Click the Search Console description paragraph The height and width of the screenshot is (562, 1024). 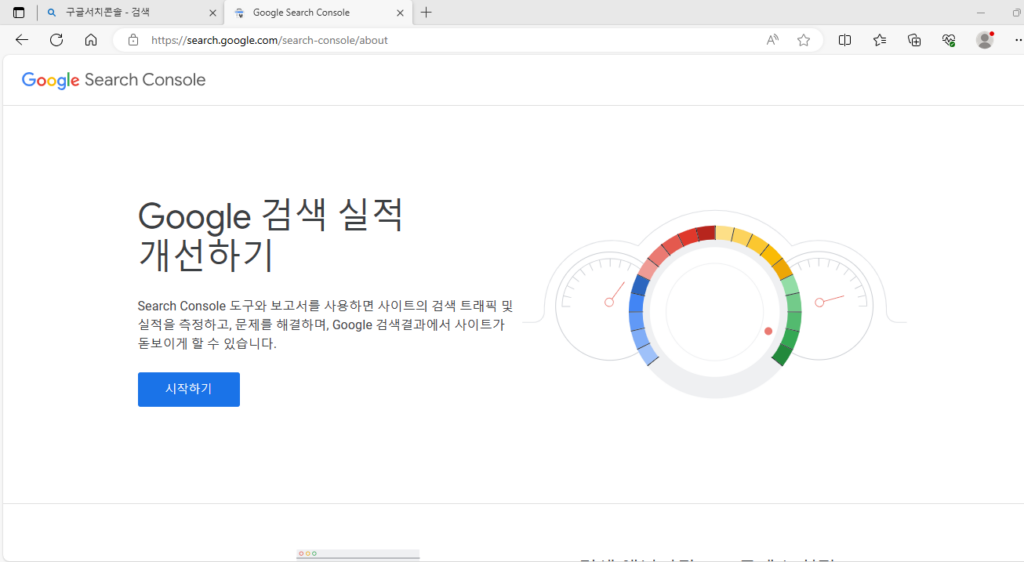click(x=325, y=324)
